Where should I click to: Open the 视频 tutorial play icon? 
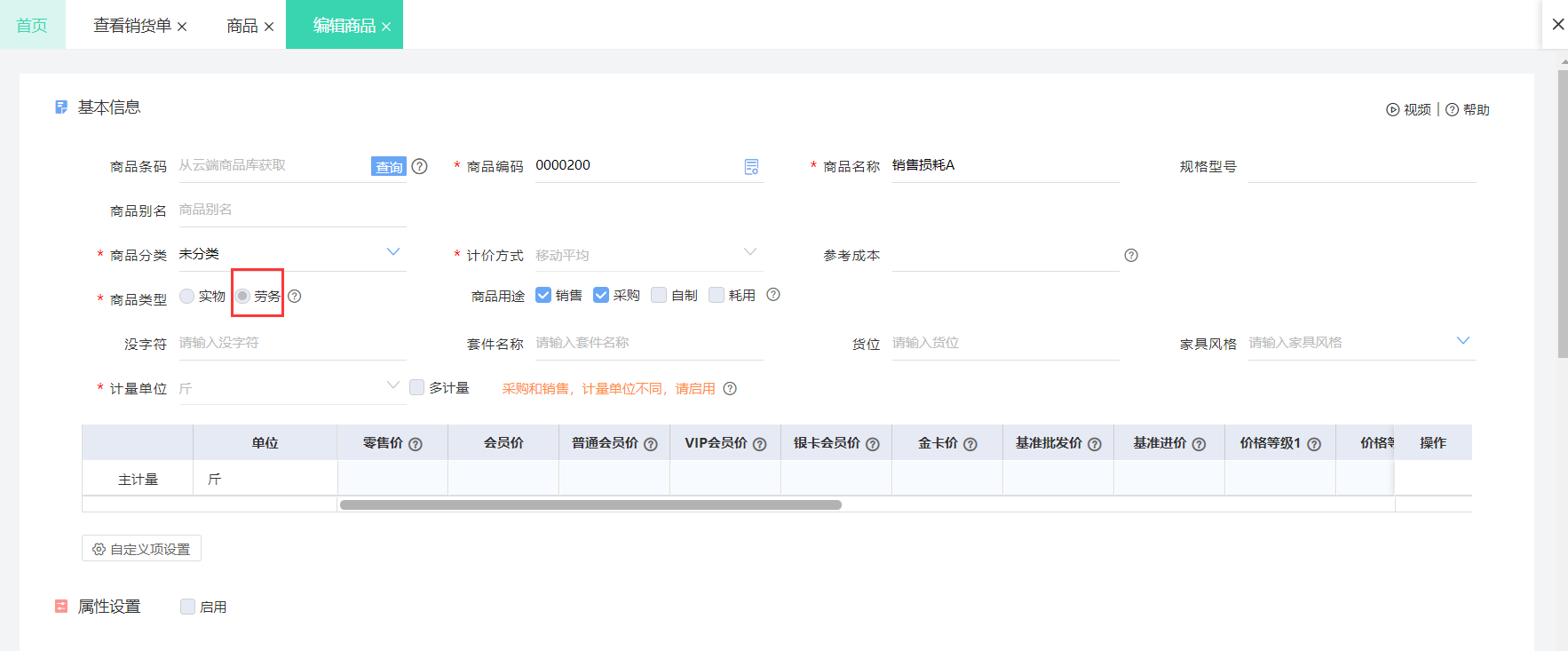coord(1393,110)
